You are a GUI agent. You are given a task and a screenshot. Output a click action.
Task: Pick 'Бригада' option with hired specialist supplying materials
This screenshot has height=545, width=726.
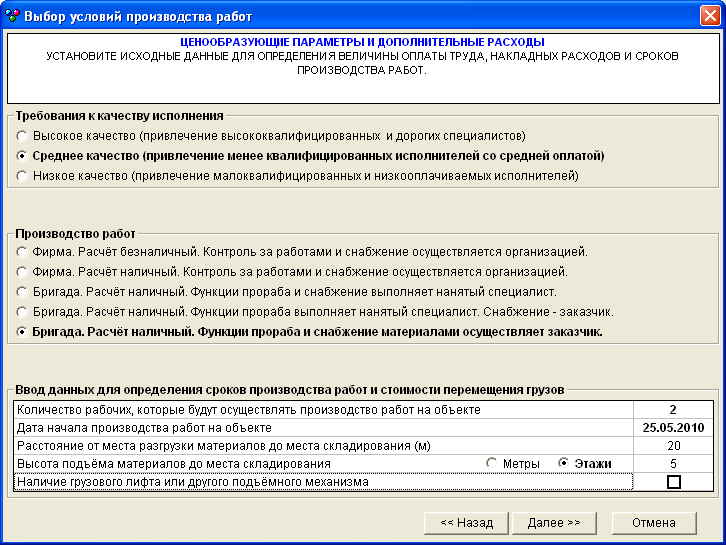coord(23,291)
